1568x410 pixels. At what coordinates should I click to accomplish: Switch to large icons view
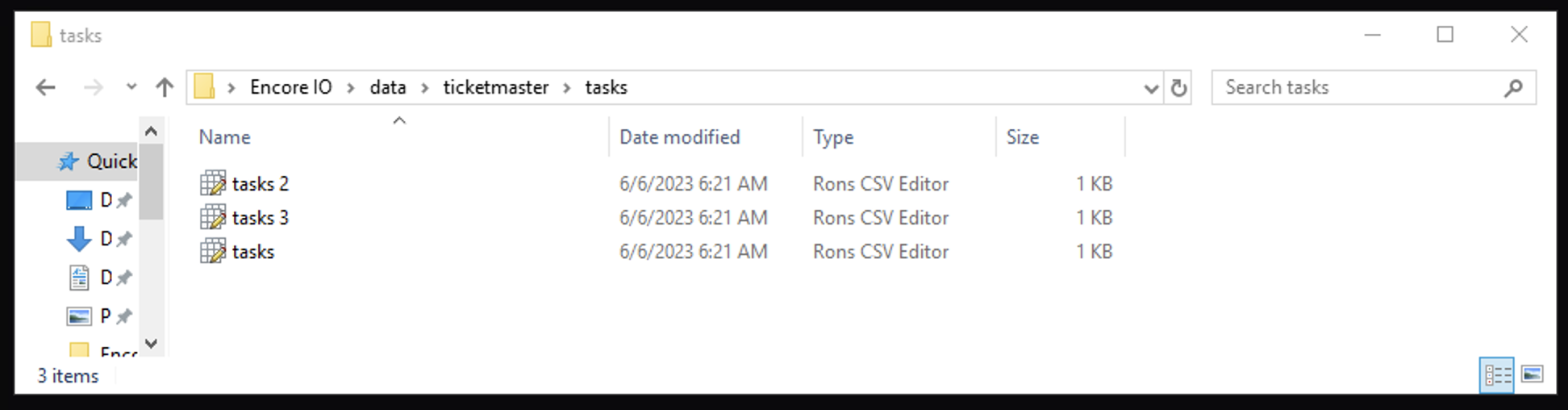click(x=1532, y=374)
